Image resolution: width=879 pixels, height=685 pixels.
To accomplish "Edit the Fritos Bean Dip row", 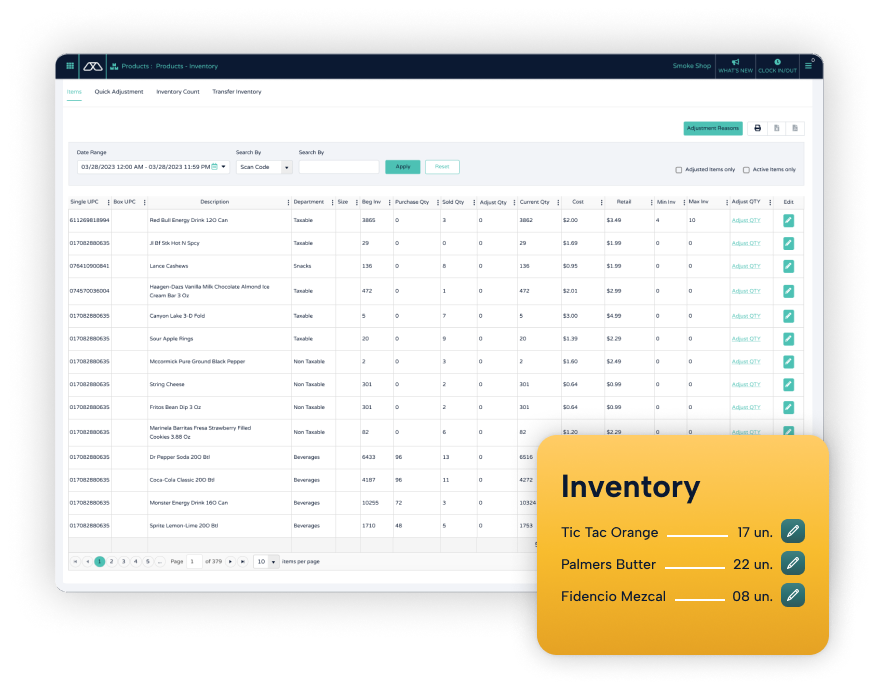I will pyautogui.click(x=788, y=408).
